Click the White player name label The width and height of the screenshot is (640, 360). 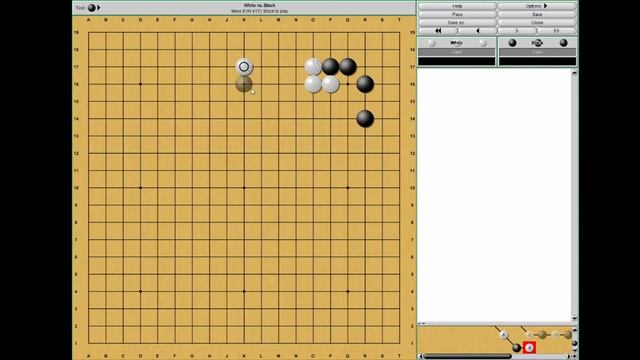click(x=456, y=43)
